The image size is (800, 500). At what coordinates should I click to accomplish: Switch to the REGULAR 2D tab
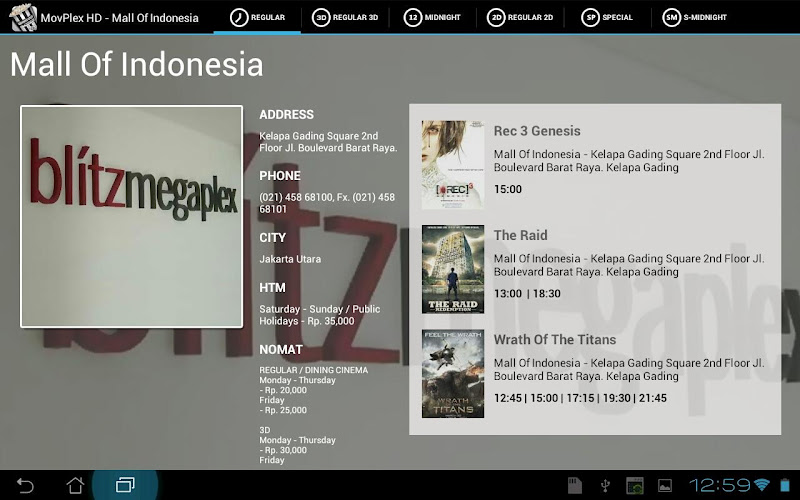tap(520, 17)
